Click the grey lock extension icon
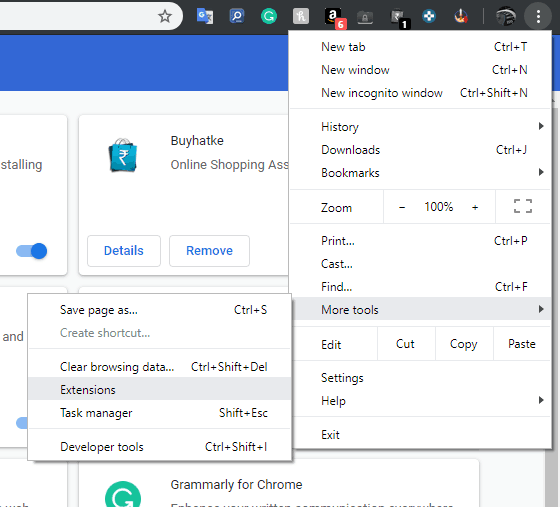The height and width of the screenshot is (507, 560). [x=365, y=17]
